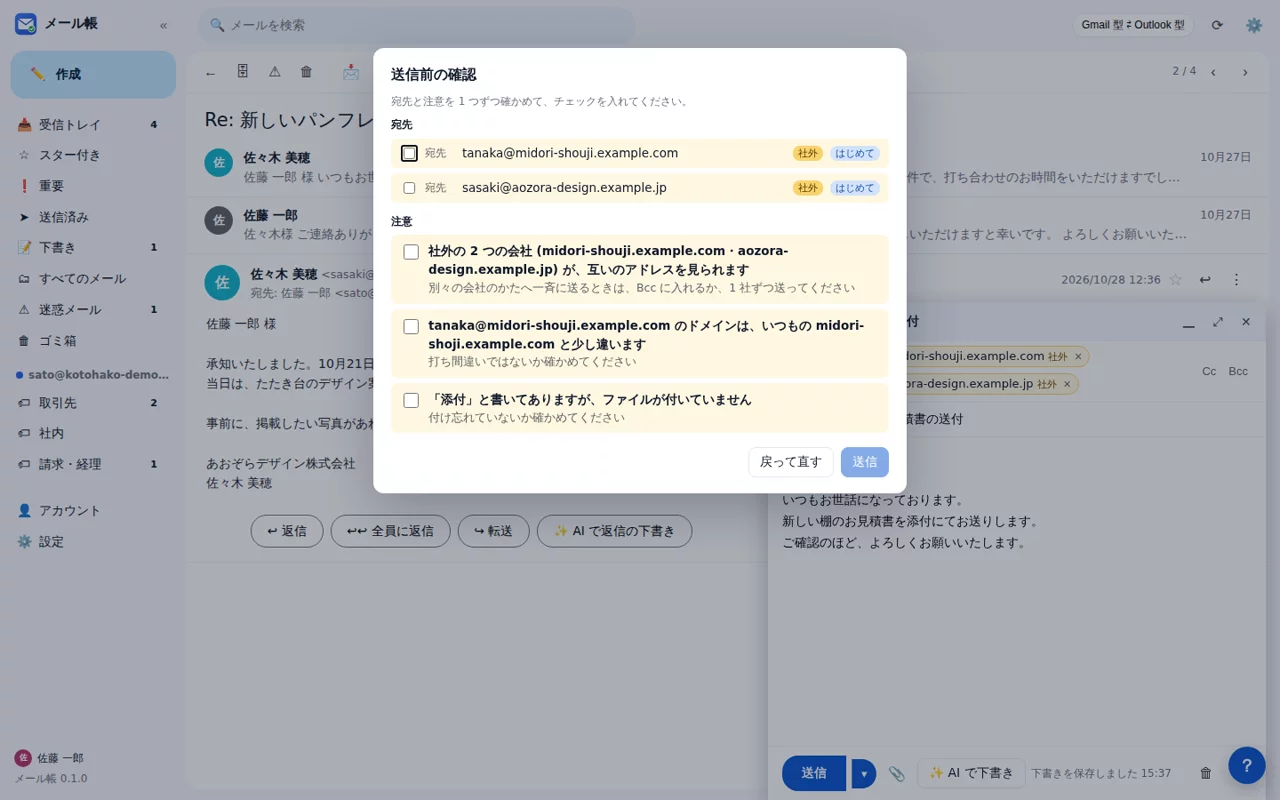Image resolution: width=1280 pixels, height=800 pixels.
Task: Collapse the sidebar with the double chevron
Action: (163, 25)
